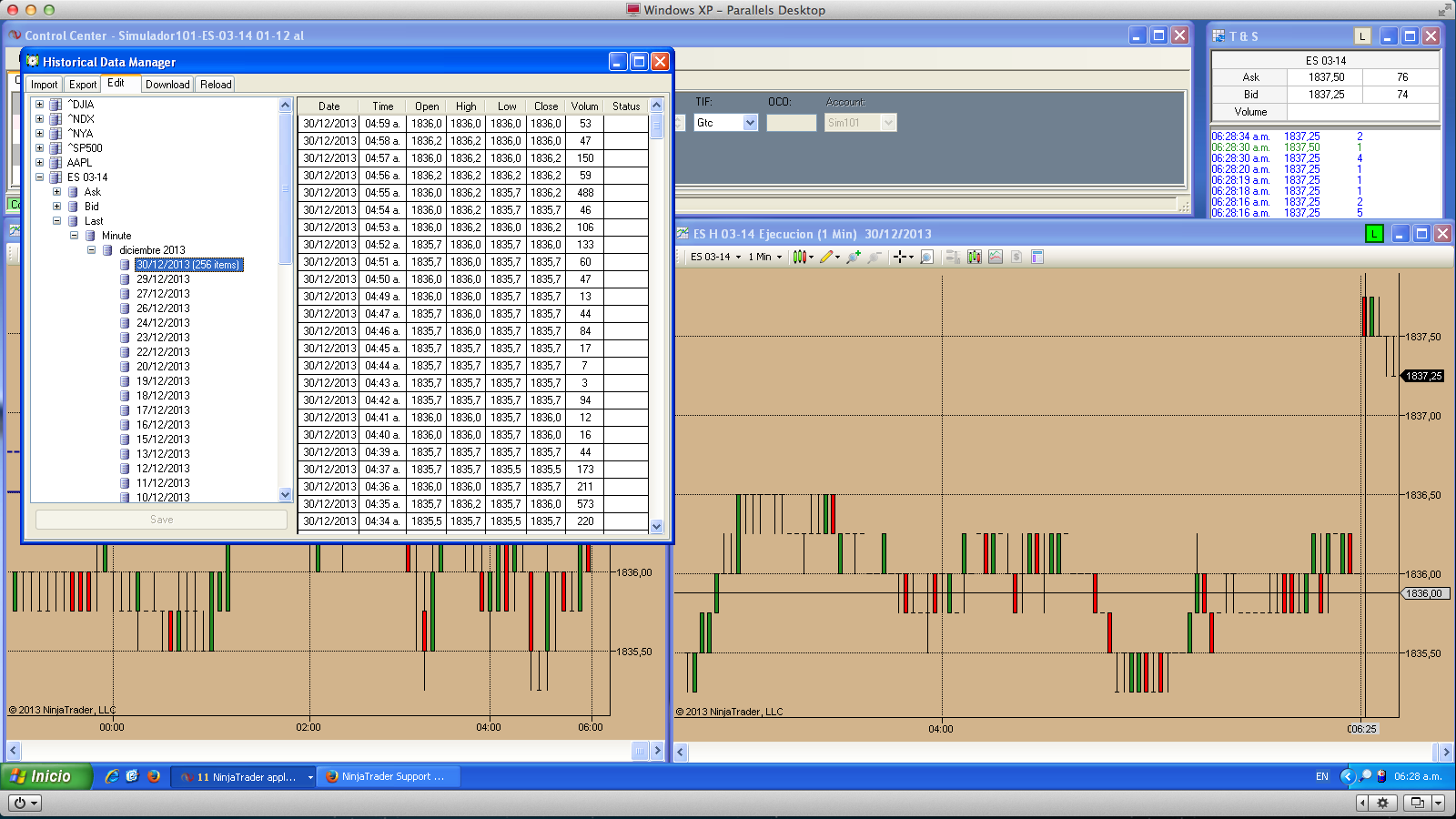Open the chart style candlestick icon
1456x819 pixels.
pos(800,257)
